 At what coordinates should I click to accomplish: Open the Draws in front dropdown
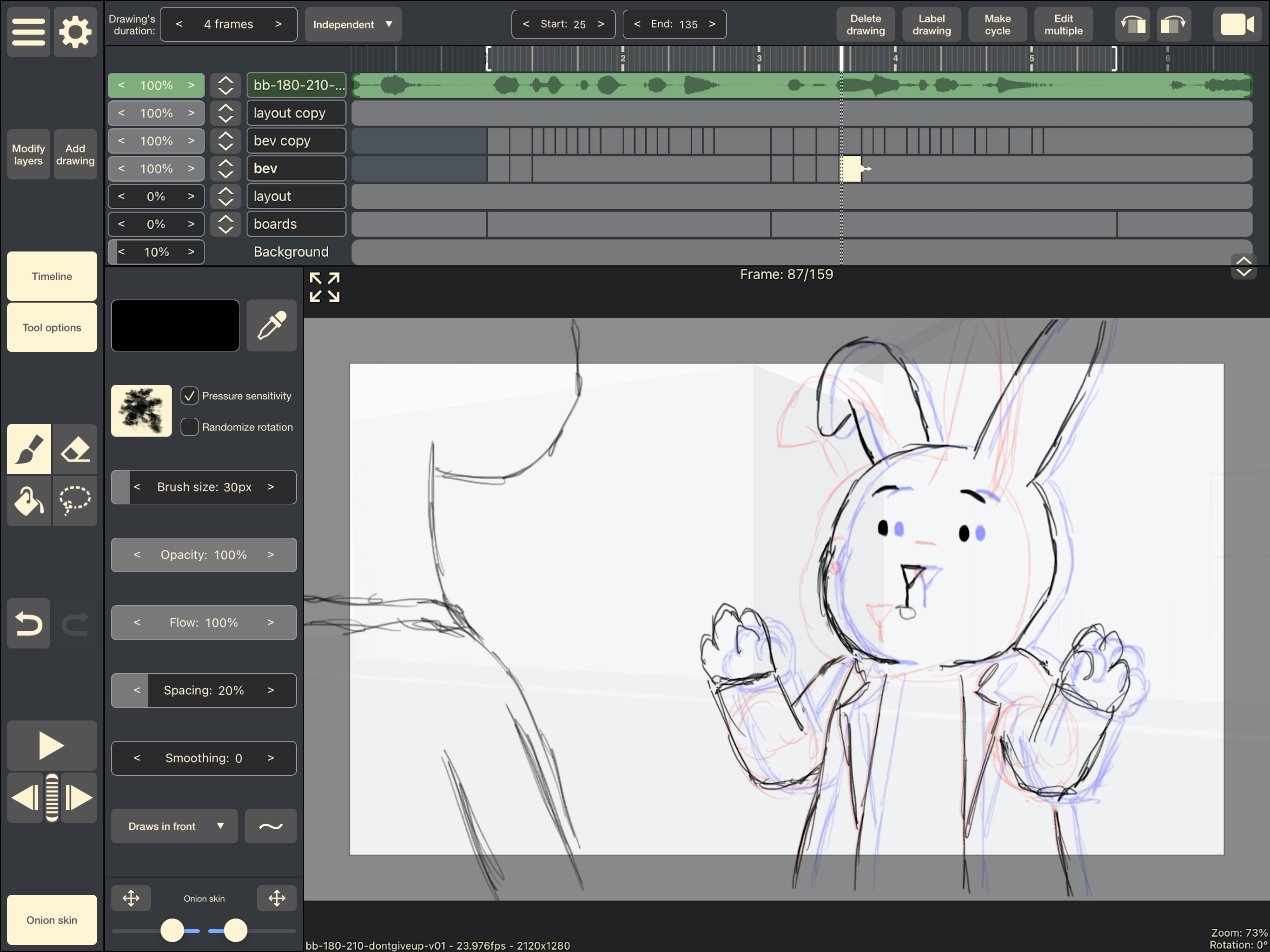[x=174, y=826]
